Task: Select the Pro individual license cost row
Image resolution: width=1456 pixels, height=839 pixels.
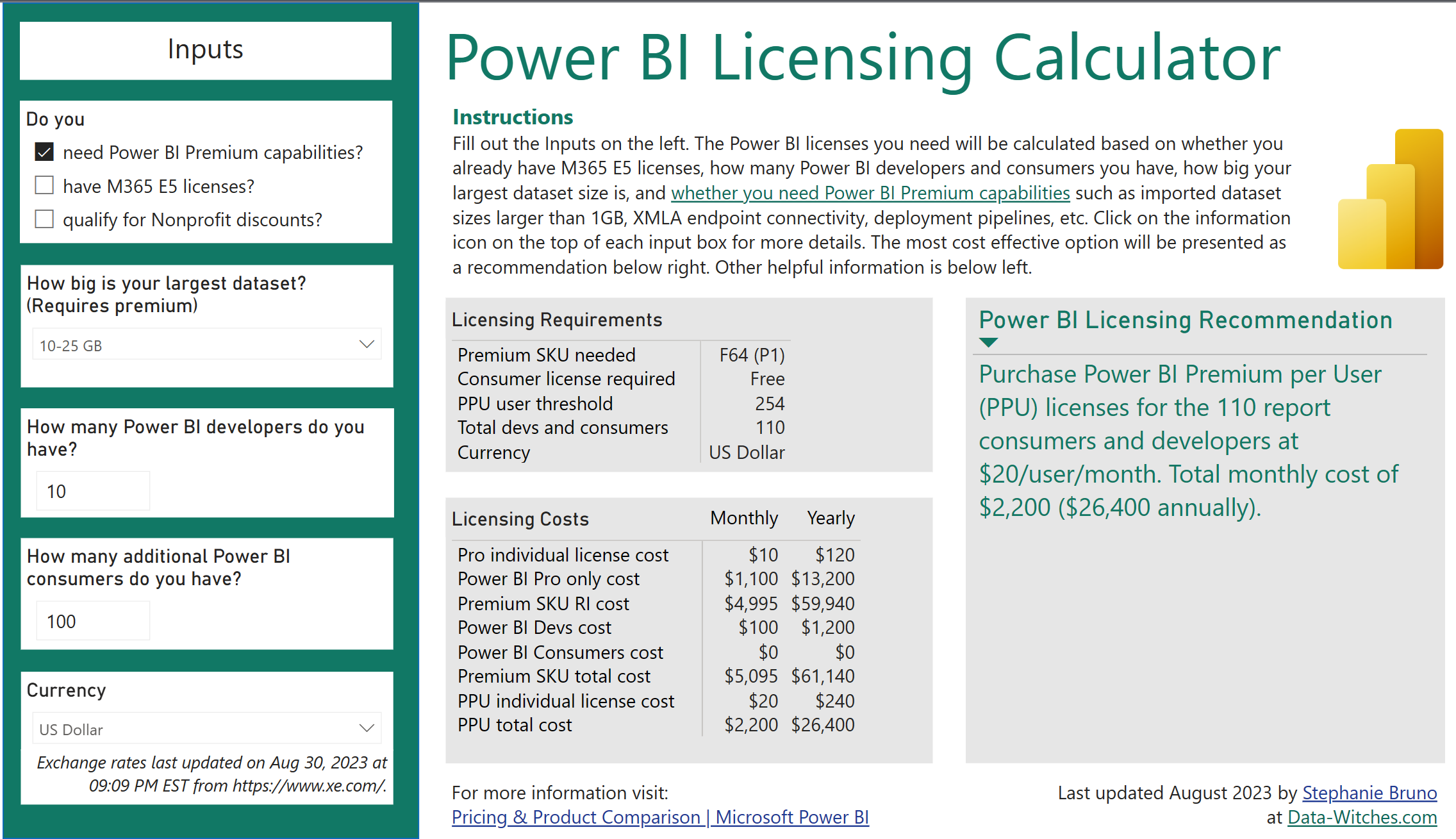Action: 656,555
